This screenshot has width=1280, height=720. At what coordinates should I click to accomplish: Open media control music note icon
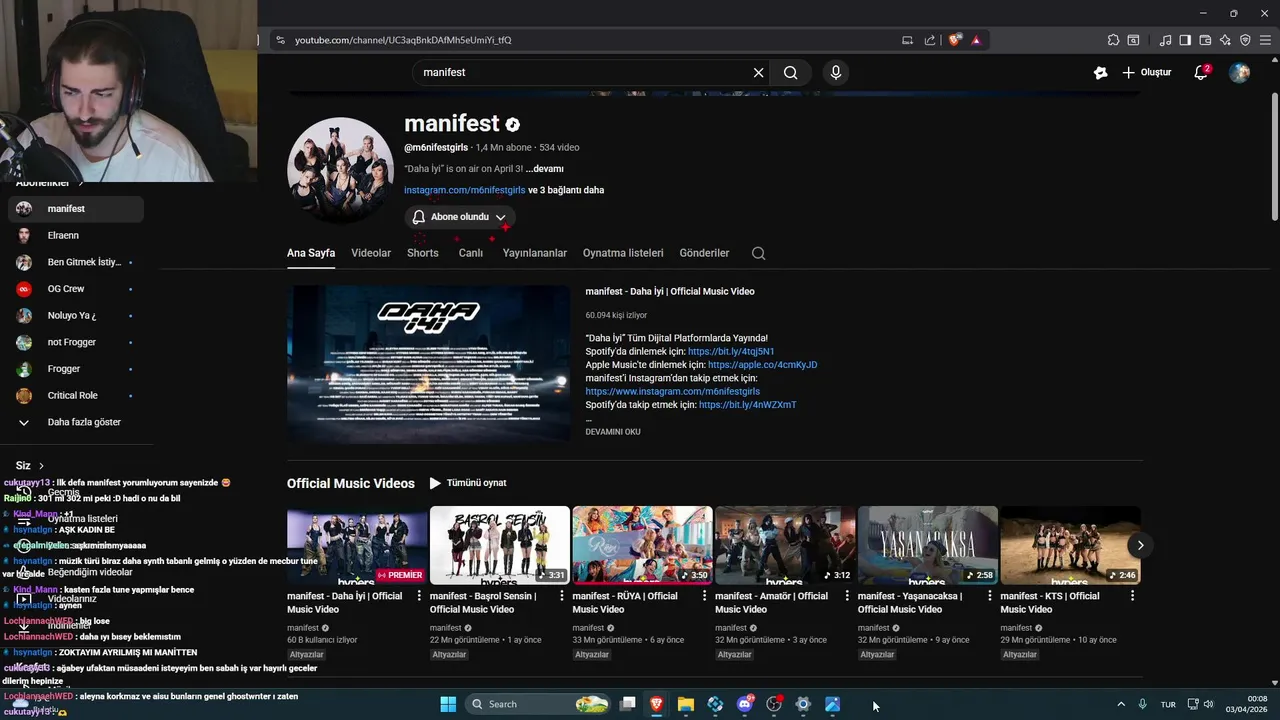coord(1165,40)
